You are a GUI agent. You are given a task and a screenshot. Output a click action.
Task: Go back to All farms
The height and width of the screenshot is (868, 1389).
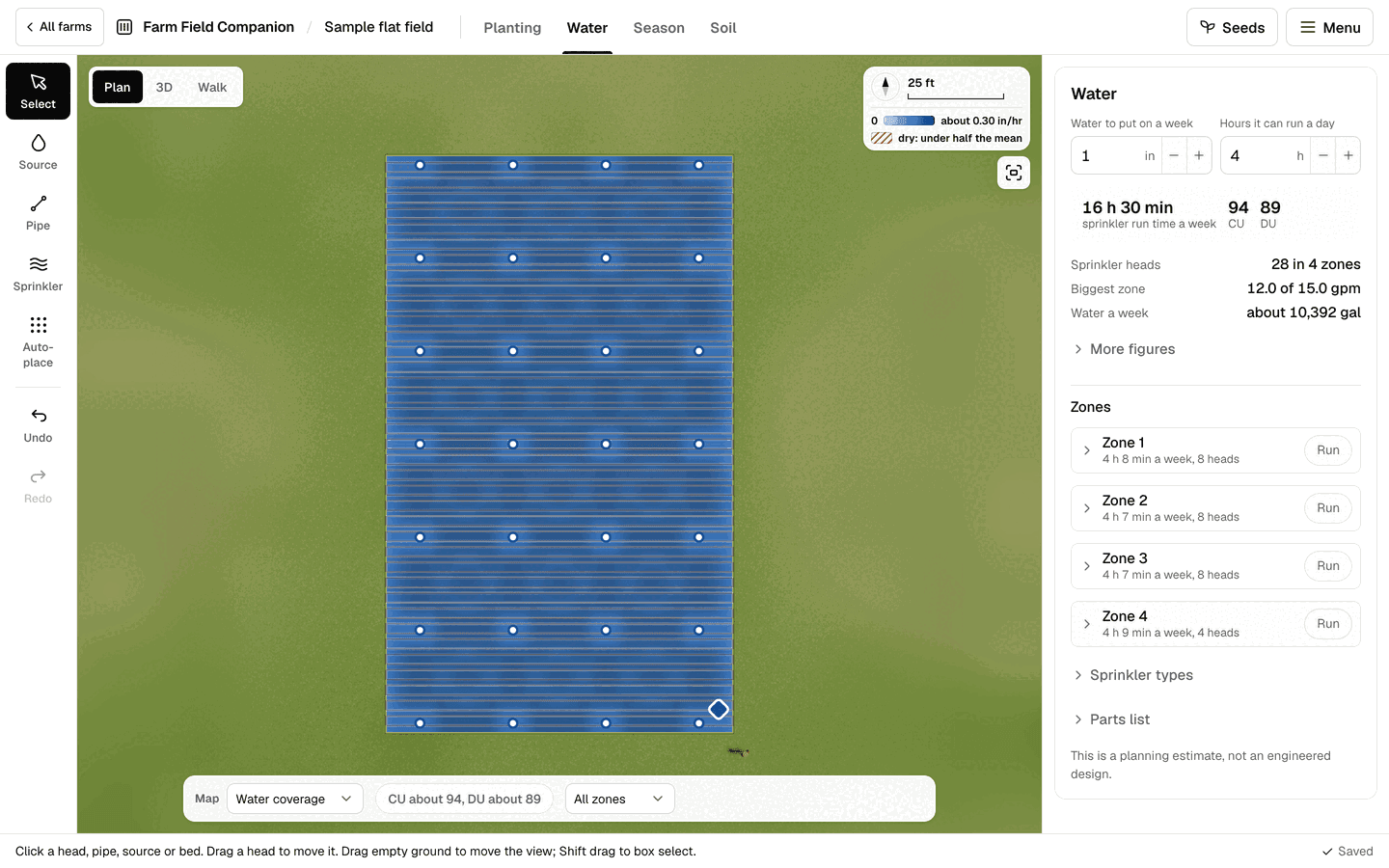click(60, 27)
